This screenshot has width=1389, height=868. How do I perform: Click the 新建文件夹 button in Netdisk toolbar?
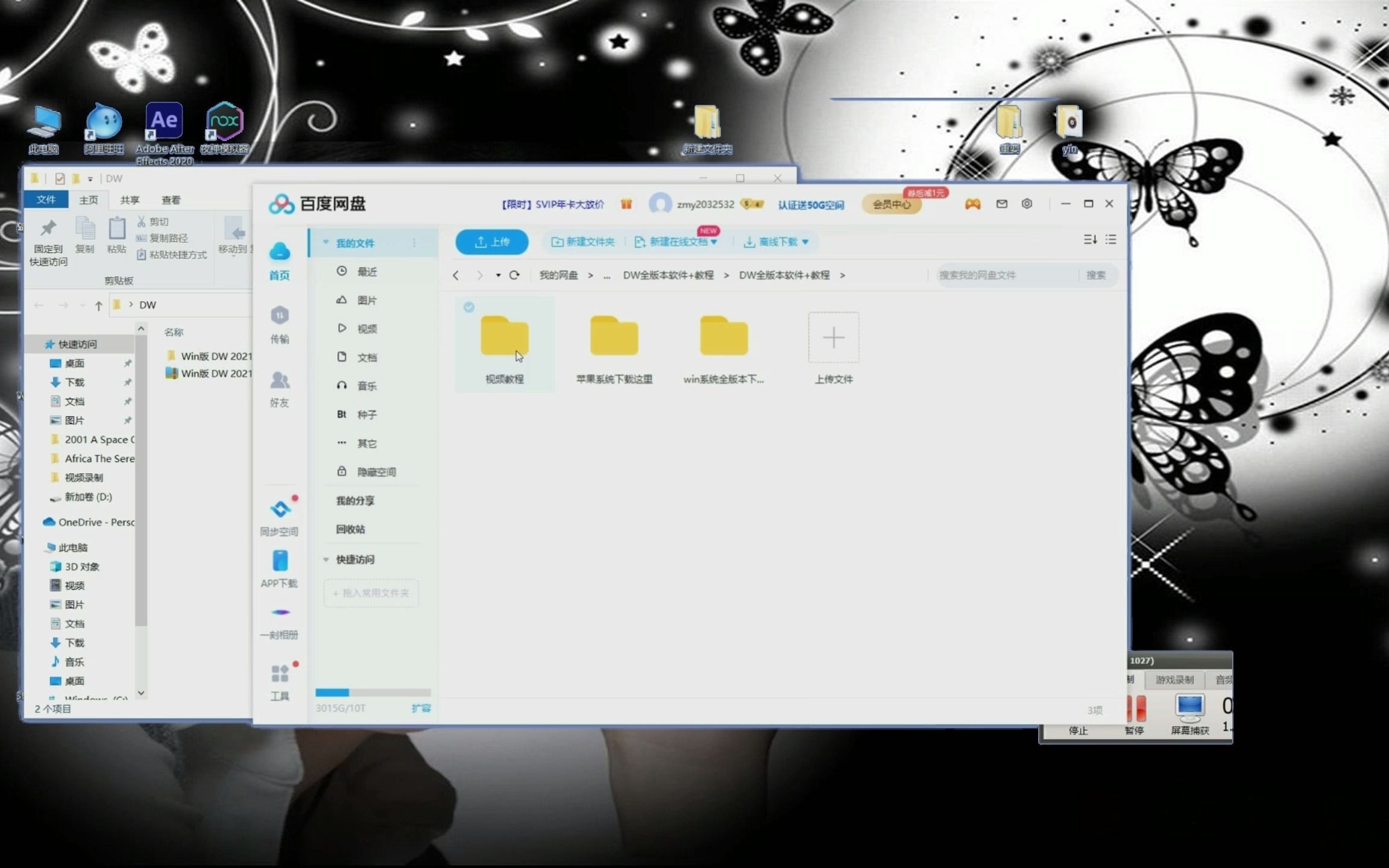click(583, 242)
